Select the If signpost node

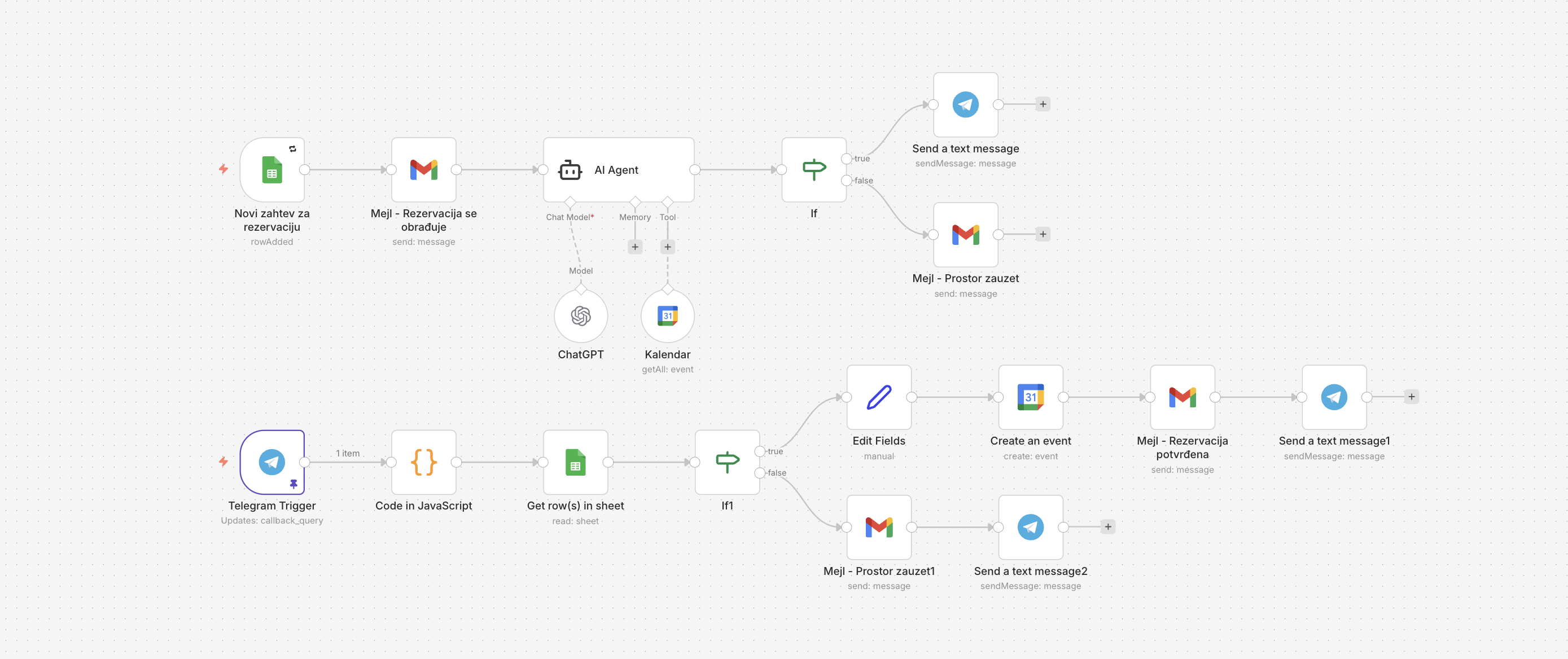coord(814,170)
